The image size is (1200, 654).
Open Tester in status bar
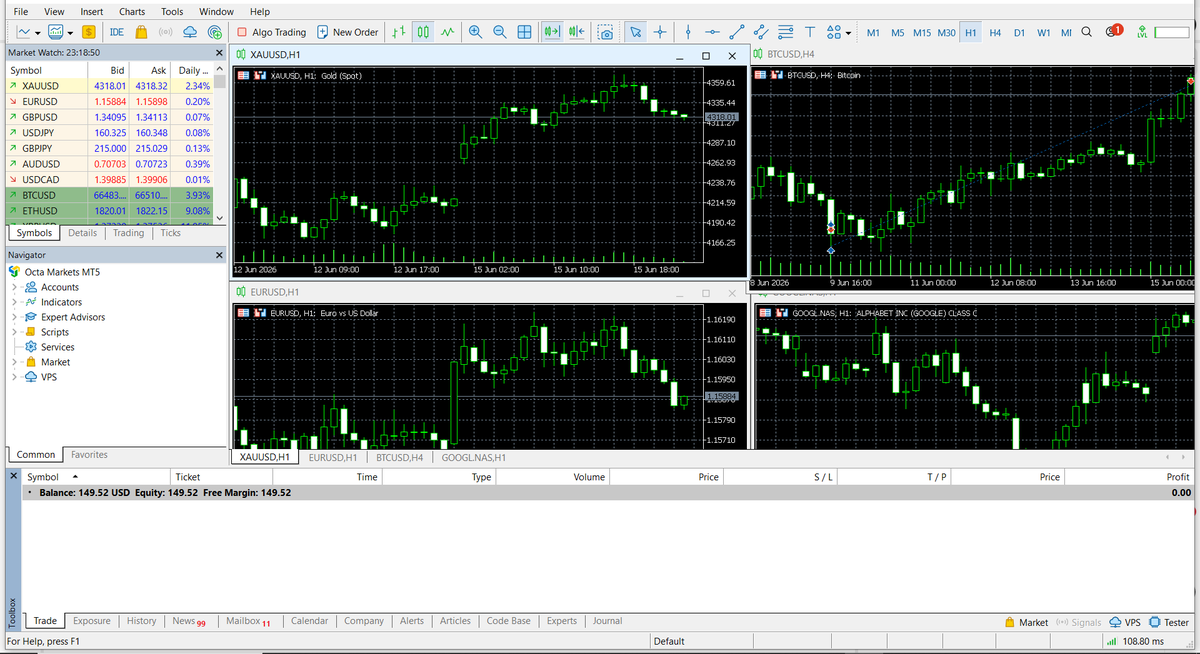pyautogui.click(x=1169, y=622)
